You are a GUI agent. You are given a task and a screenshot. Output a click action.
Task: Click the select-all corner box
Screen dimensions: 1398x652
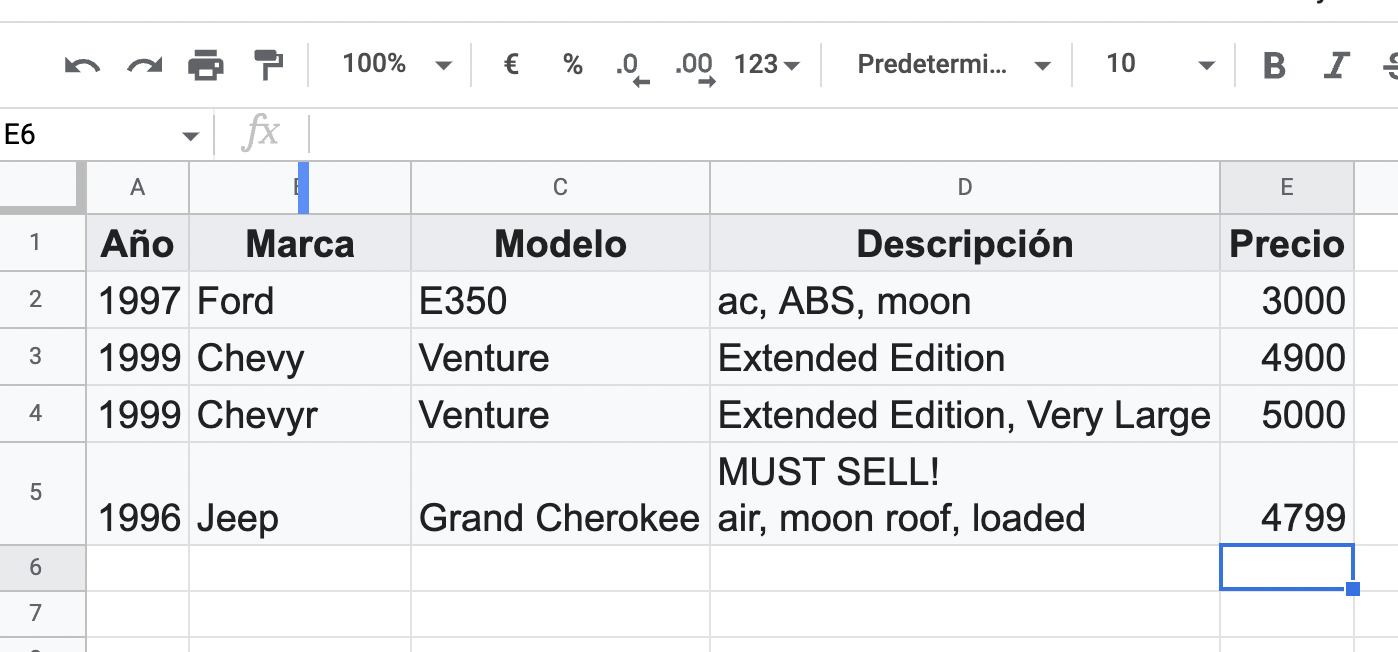tap(43, 187)
